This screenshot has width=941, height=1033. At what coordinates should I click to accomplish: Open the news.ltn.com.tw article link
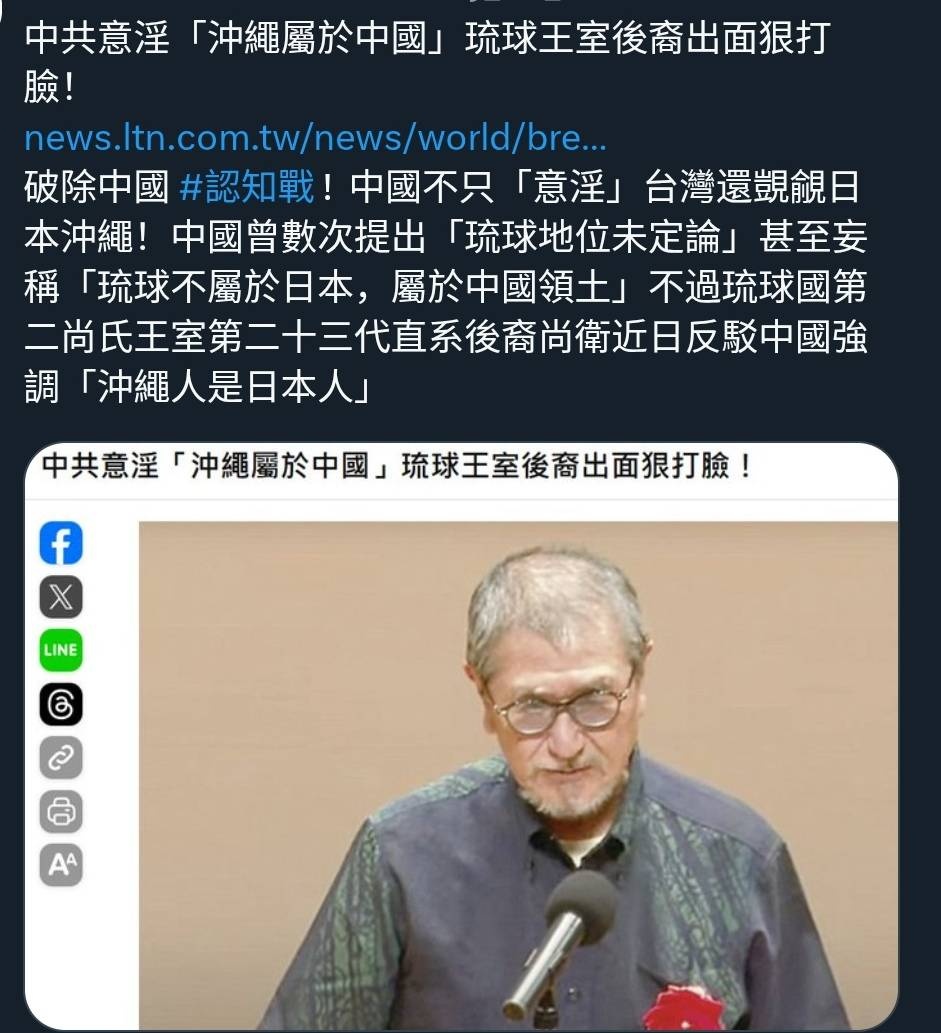click(x=315, y=138)
